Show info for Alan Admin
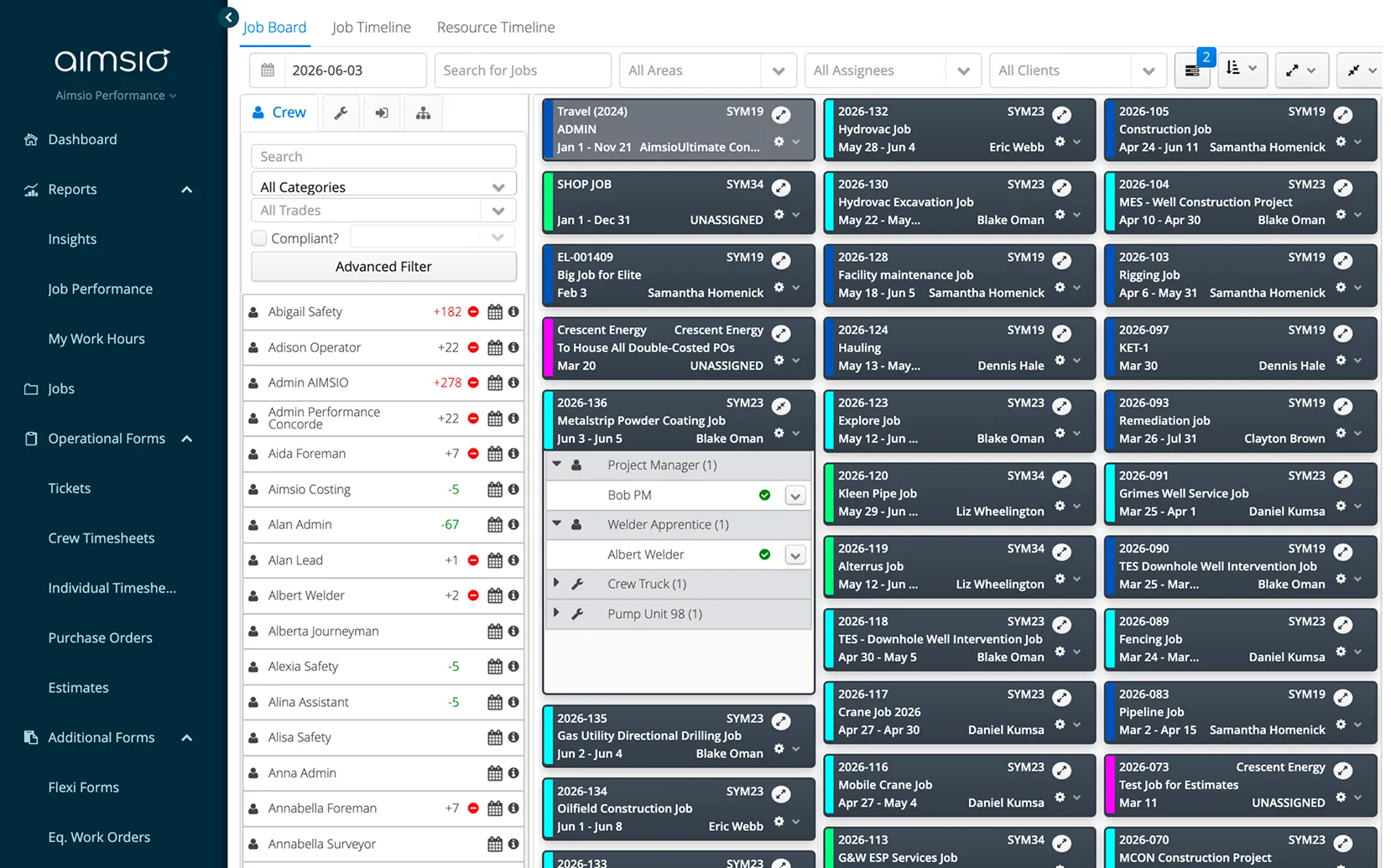This screenshot has width=1391, height=868. click(513, 524)
